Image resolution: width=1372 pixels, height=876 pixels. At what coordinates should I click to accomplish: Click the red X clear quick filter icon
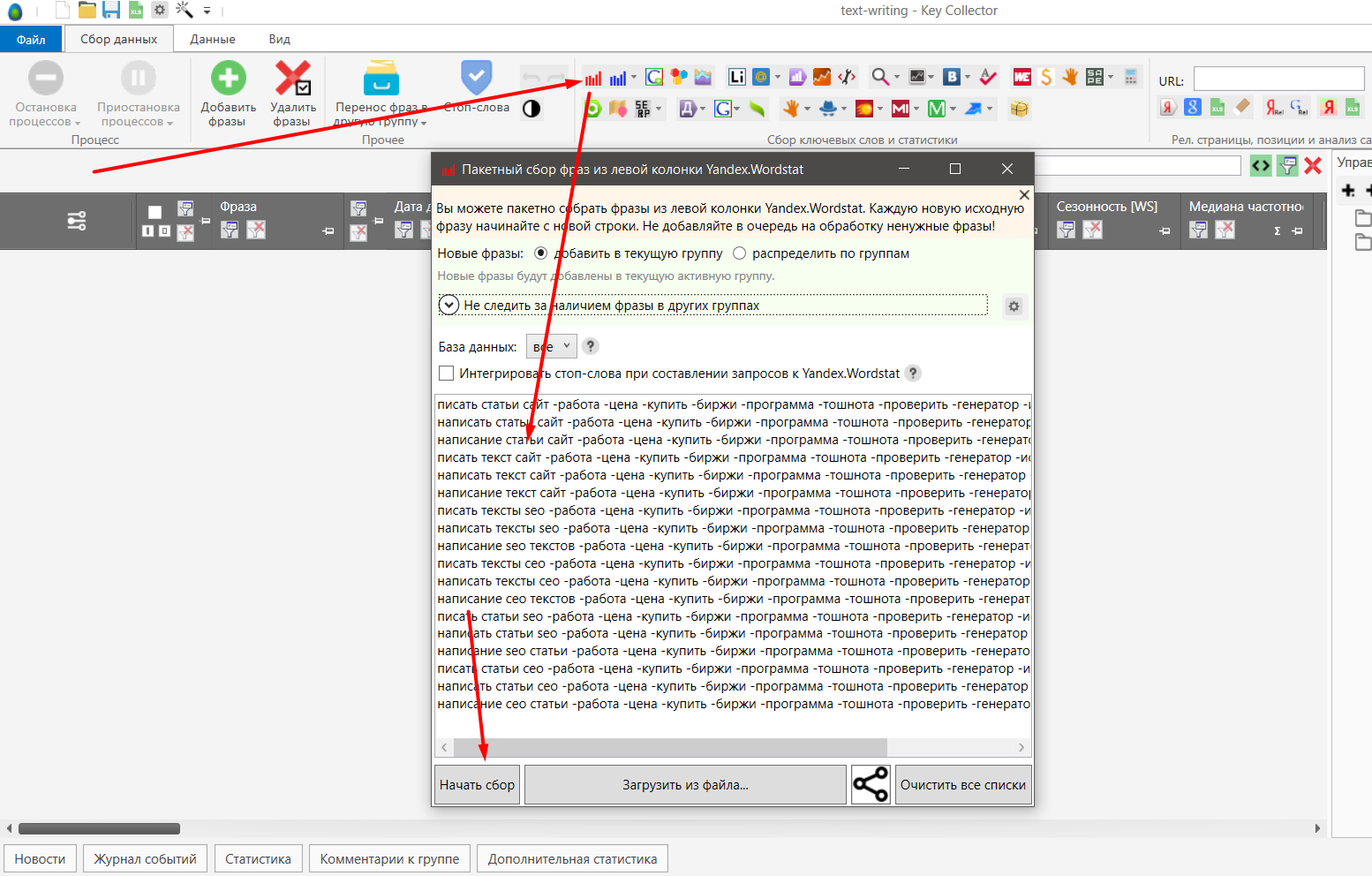1313,165
